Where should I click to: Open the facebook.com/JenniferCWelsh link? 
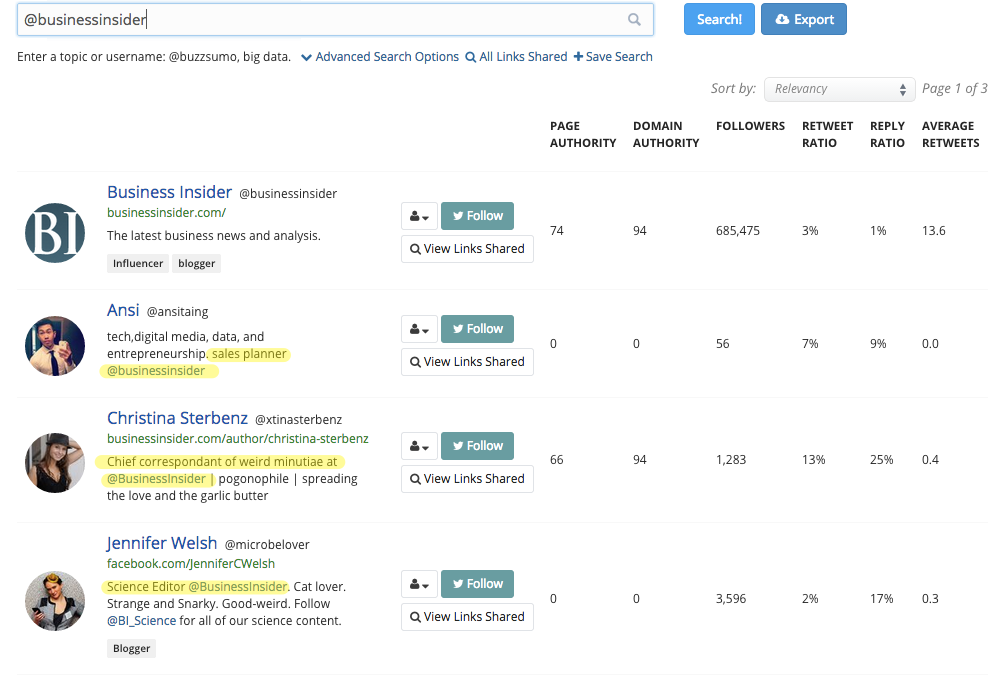[190, 564]
